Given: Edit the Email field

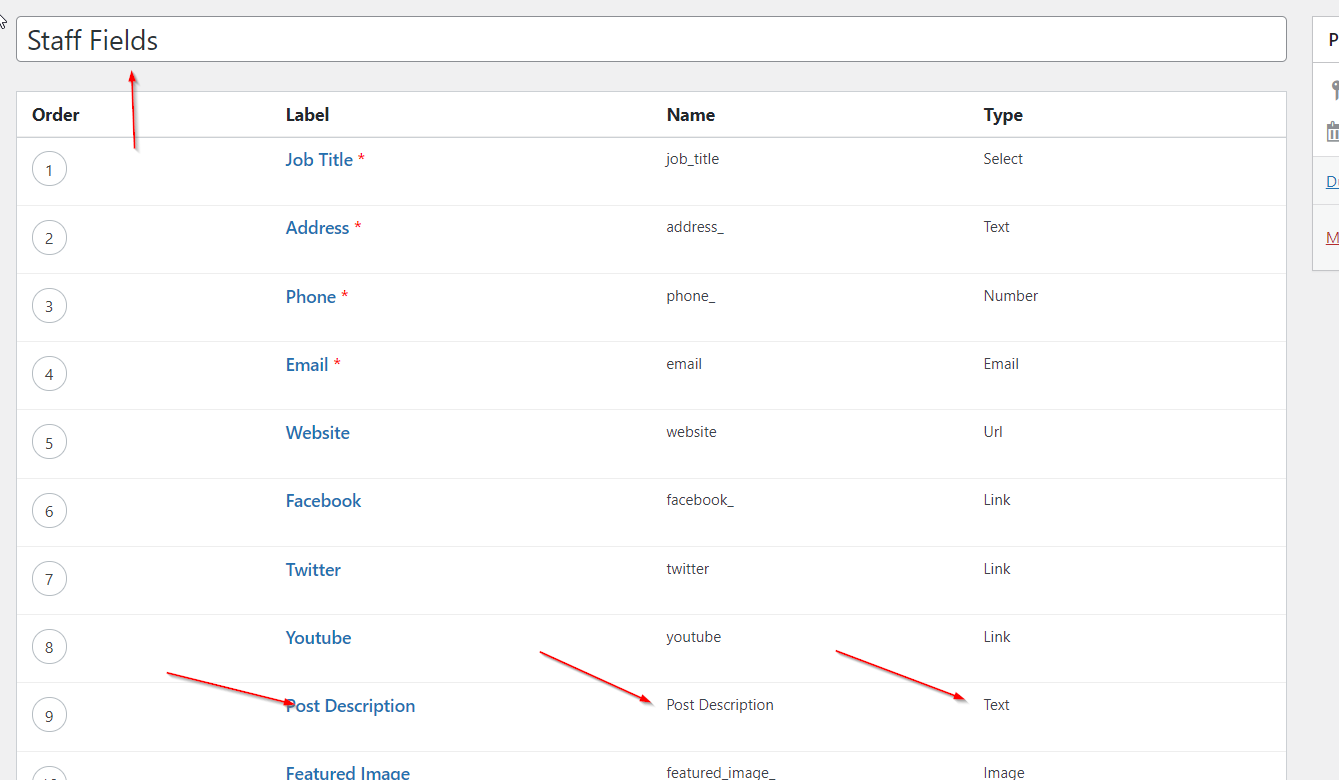Looking at the screenshot, I should (x=307, y=365).
